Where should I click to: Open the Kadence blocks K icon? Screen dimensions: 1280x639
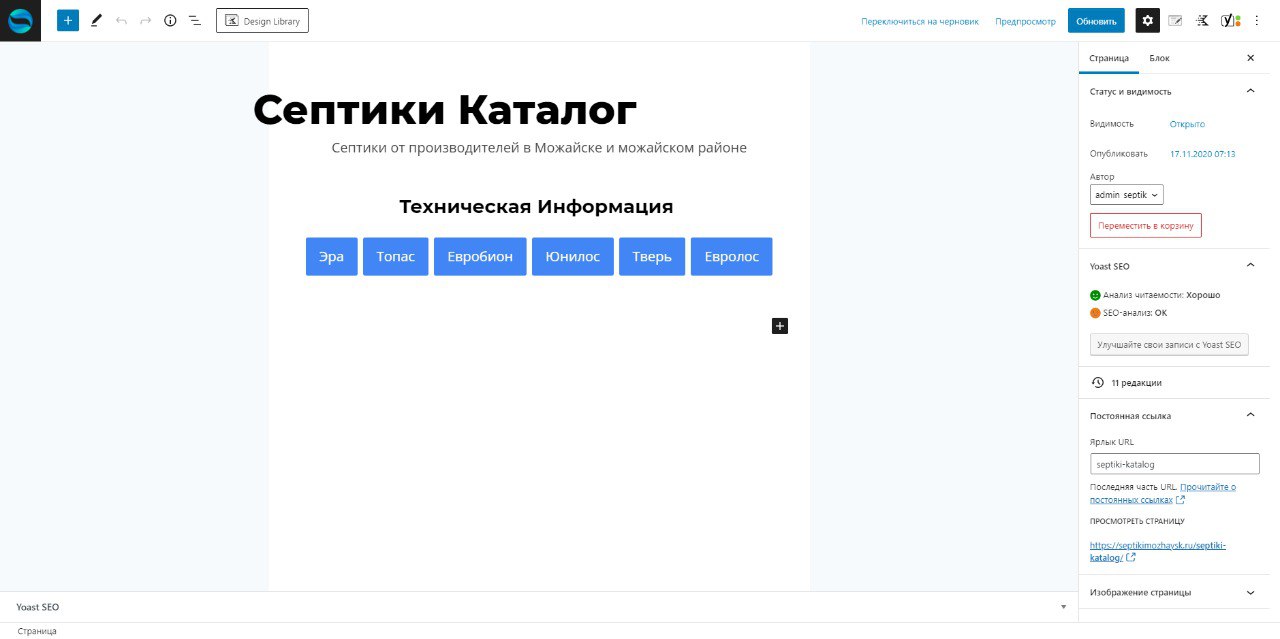[x=1203, y=20]
